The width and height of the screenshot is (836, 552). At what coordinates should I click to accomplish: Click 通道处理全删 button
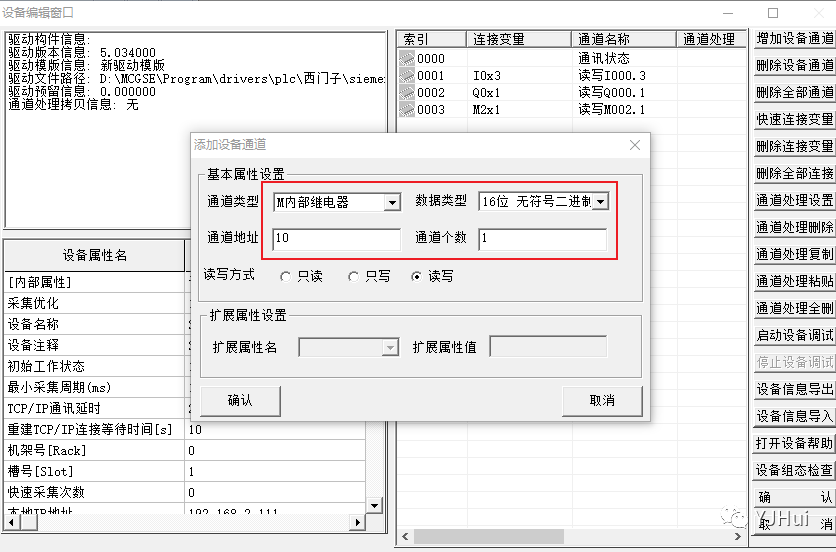pos(794,308)
